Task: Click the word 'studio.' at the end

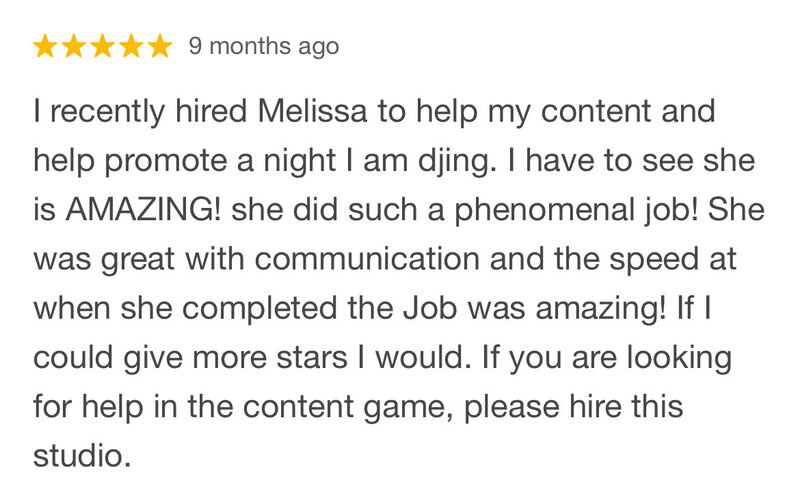Action: tap(82, 455)
